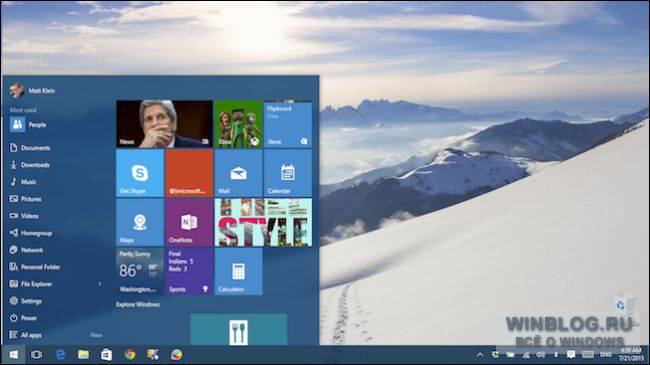The width and height of the screenshot is (650, 365).
Task: Launch Microsoft Edge from the taskbar
Action: click(x=61, y=355)
